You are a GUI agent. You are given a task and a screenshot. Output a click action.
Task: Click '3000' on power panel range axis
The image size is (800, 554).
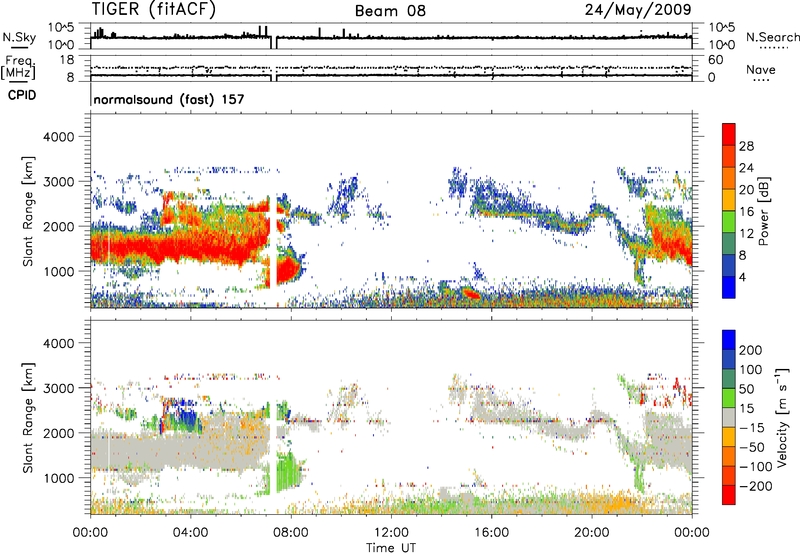(x=58, y=182)
